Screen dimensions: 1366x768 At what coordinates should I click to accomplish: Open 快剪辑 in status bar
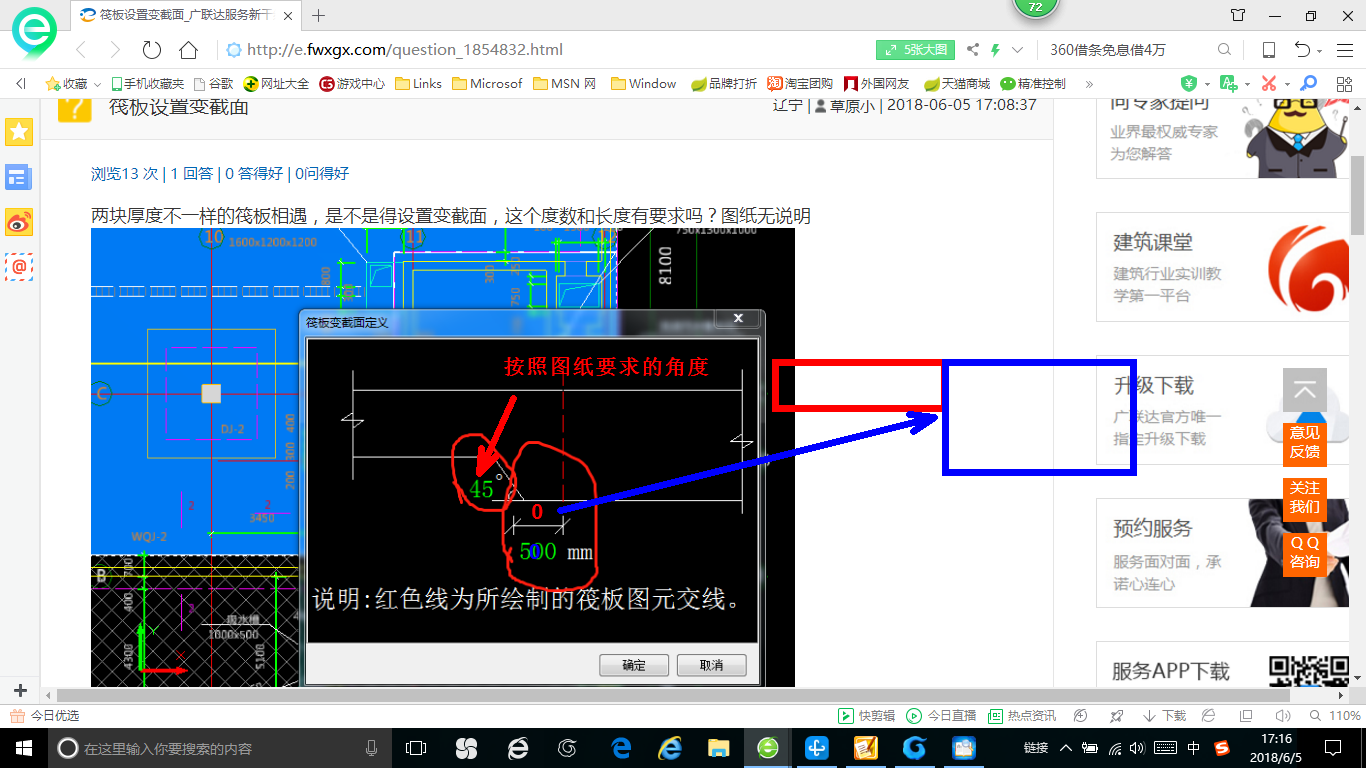(x=868, y=716)
